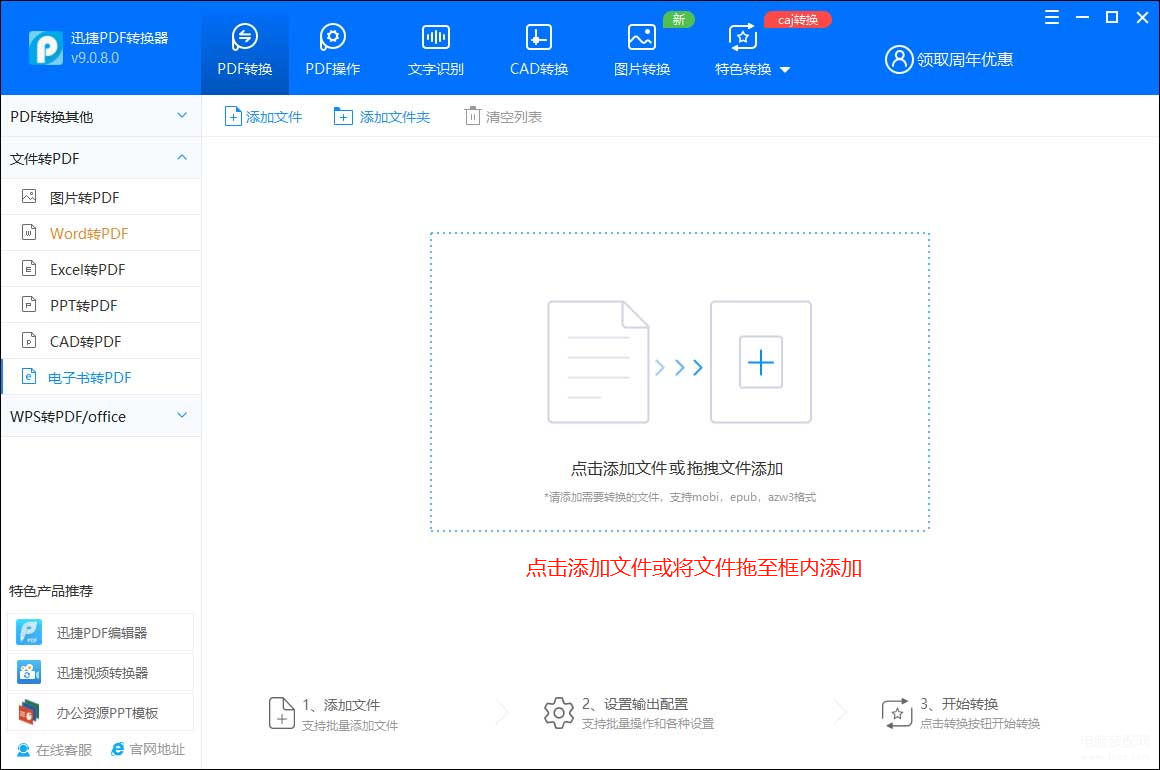Click the 图片转PDF image icon

pos(29,196)
